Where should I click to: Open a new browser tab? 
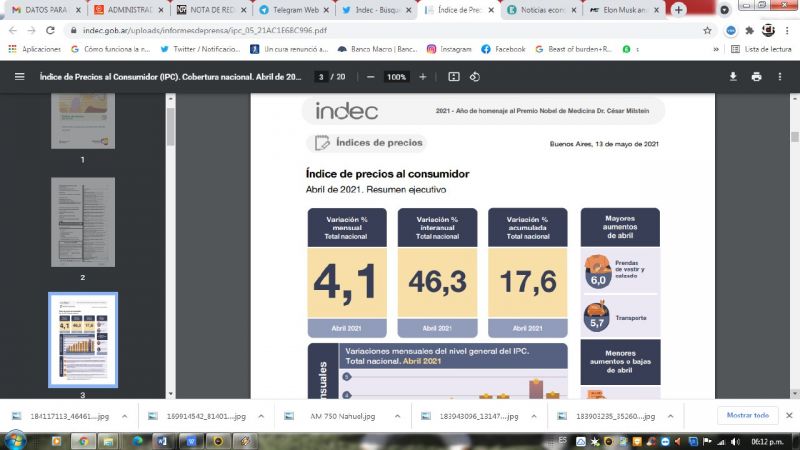coord(679,10)
